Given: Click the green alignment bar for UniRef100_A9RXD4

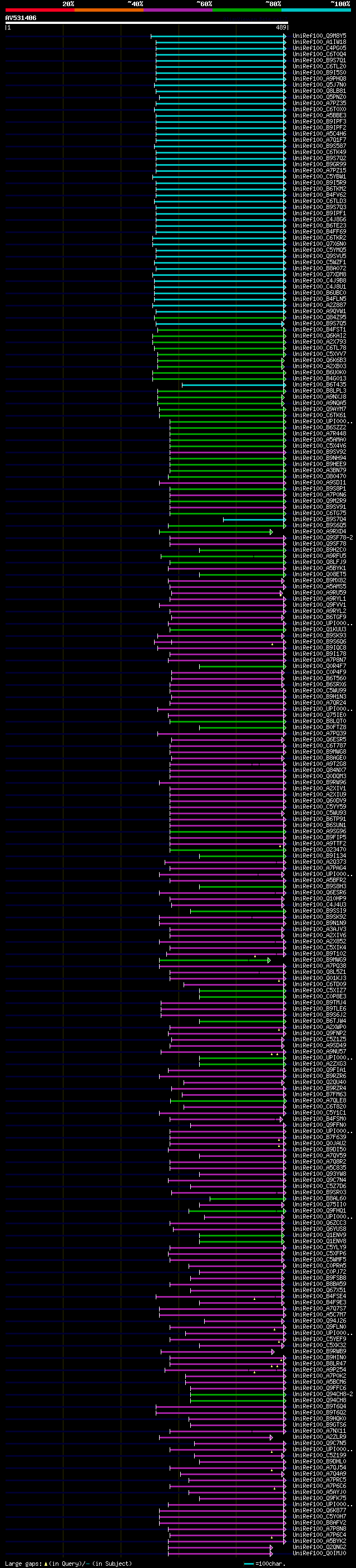Looking at the screenshot, I should point(215,531).
